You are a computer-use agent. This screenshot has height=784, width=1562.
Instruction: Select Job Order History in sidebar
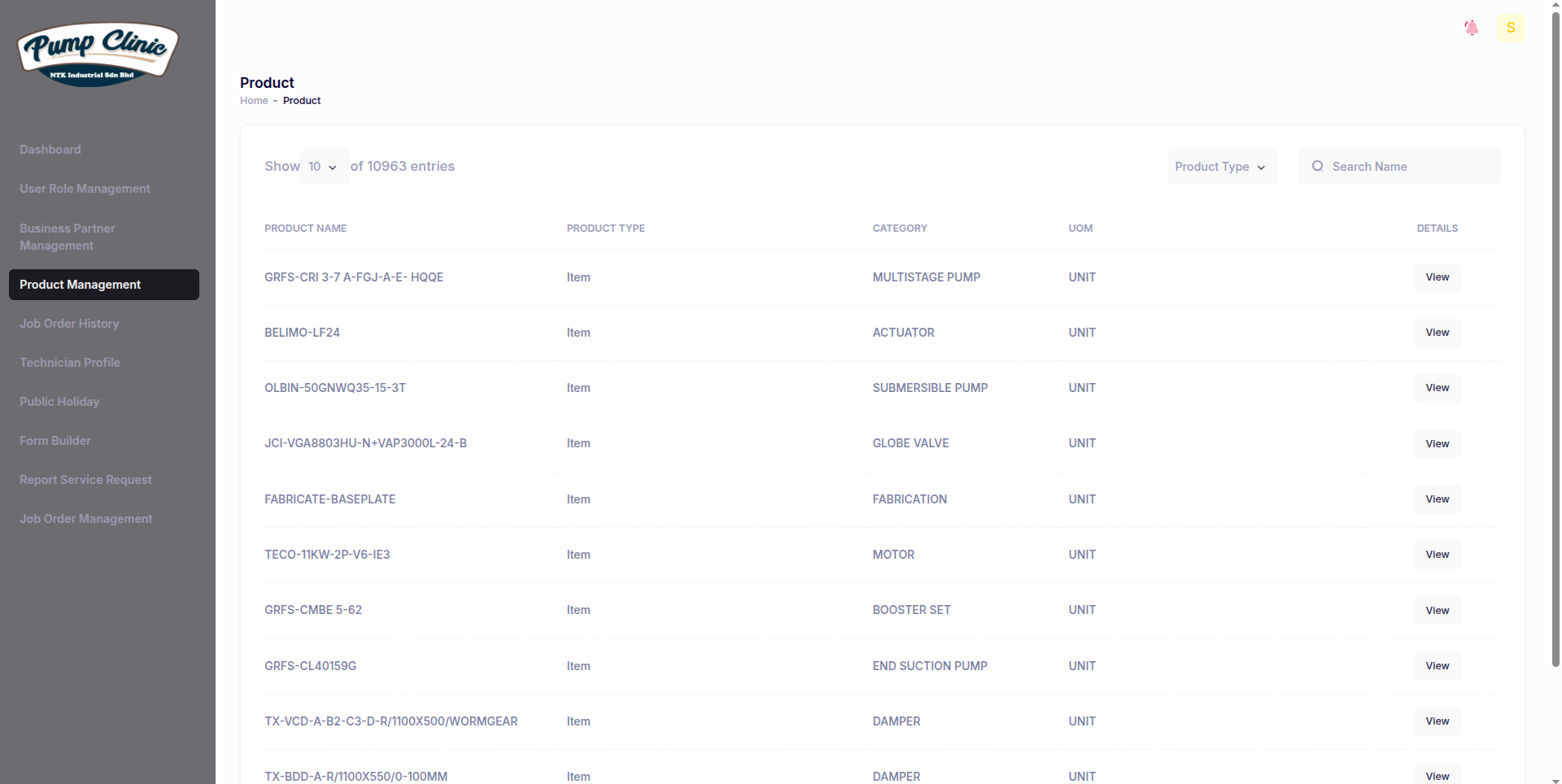click(69, 324)
